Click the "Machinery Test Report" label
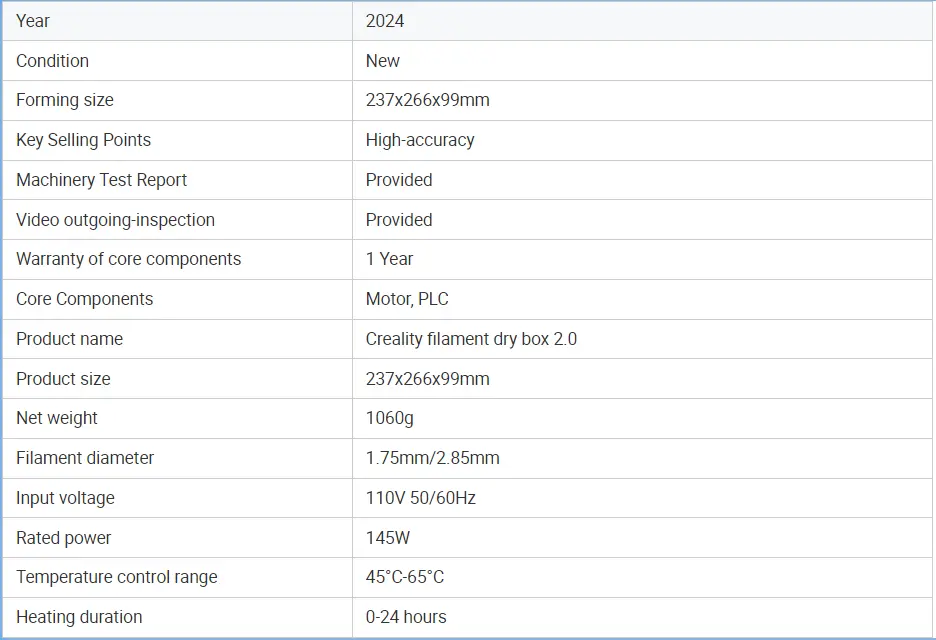 click(101, 180)
